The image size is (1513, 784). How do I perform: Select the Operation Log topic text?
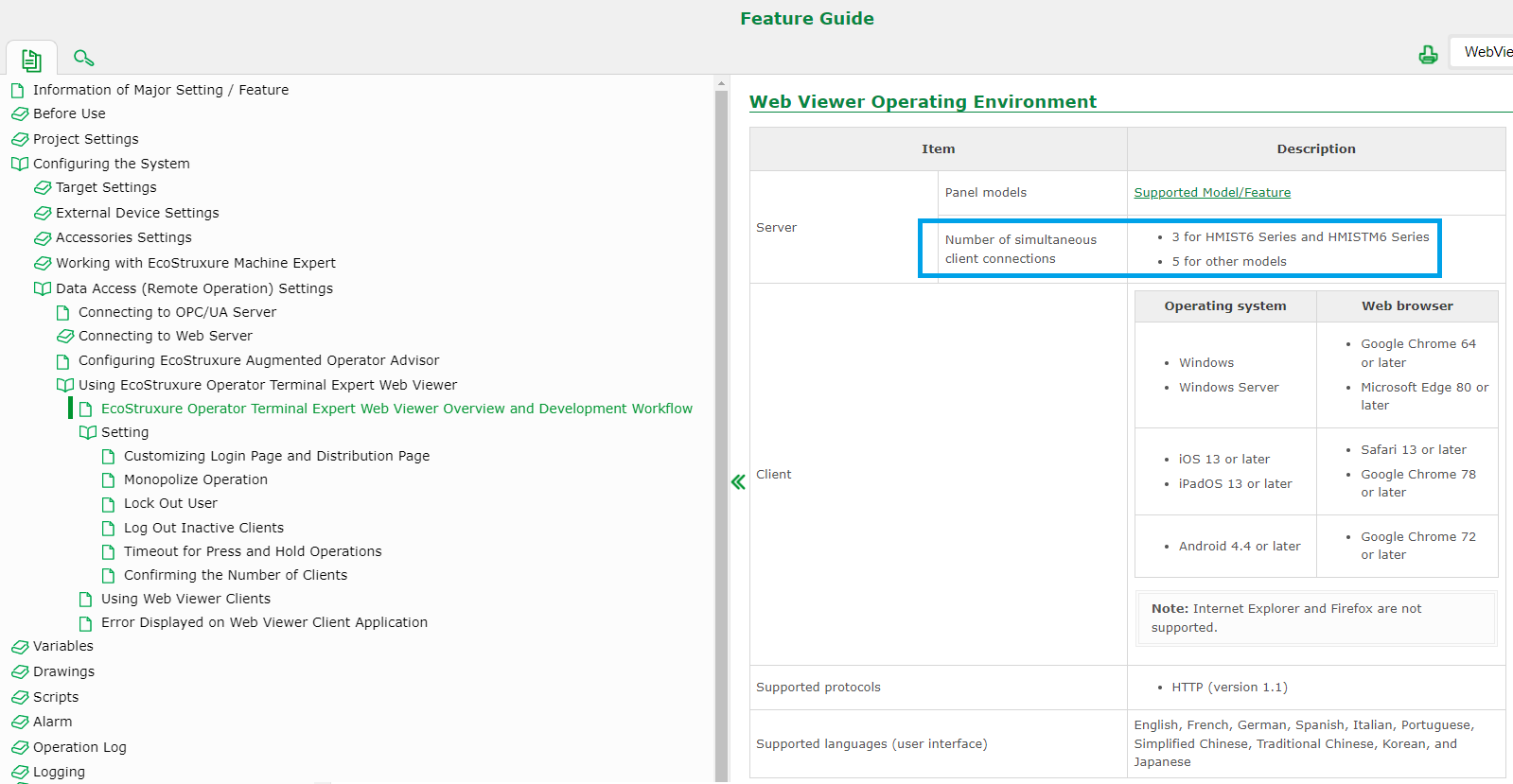(79, 747)
